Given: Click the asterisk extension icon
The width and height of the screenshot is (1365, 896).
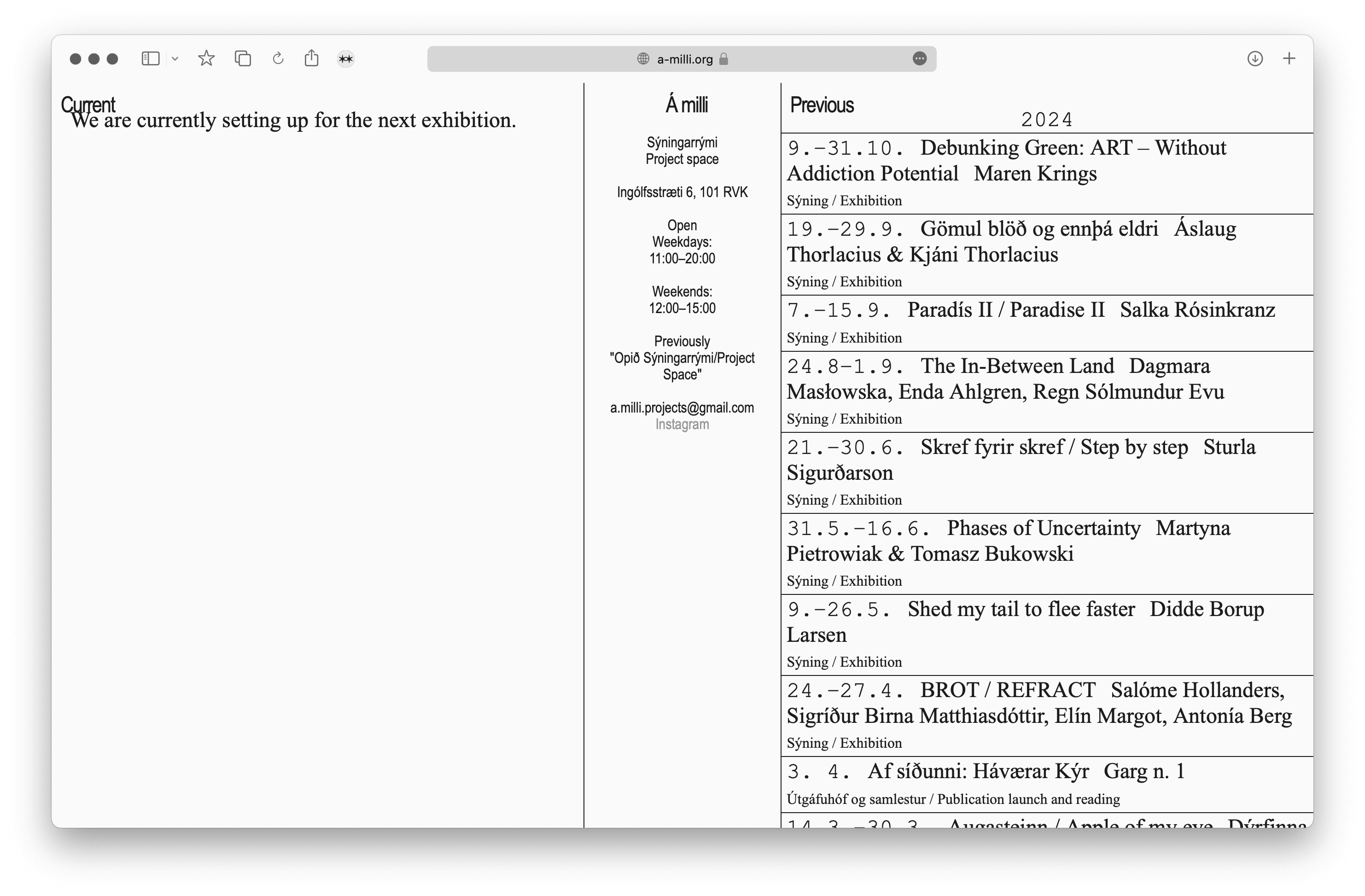Looking at the screenshot, I should click(346, 59).
